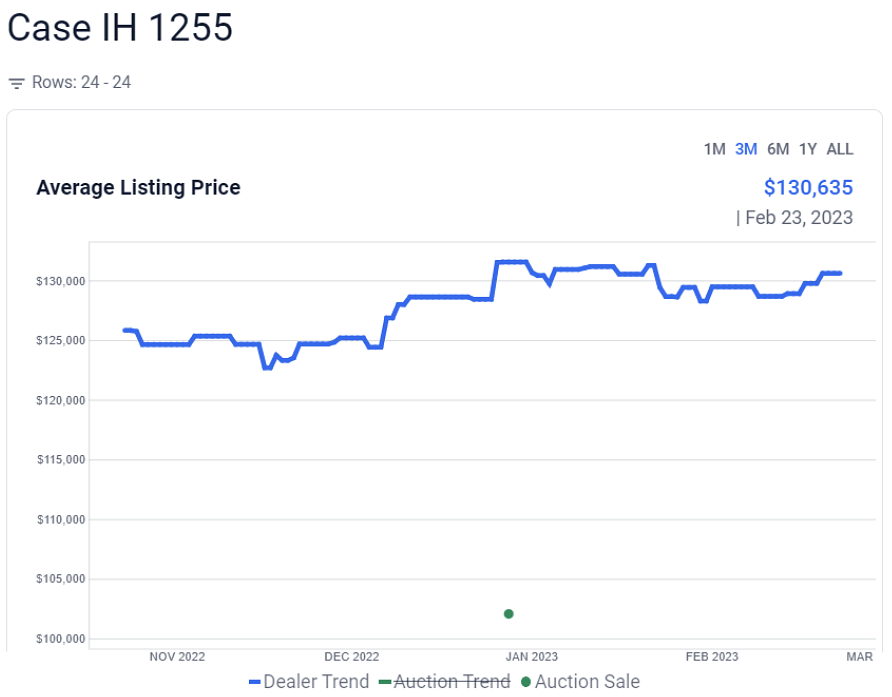Click the $130,000 y-axis label

click(60, 281)
